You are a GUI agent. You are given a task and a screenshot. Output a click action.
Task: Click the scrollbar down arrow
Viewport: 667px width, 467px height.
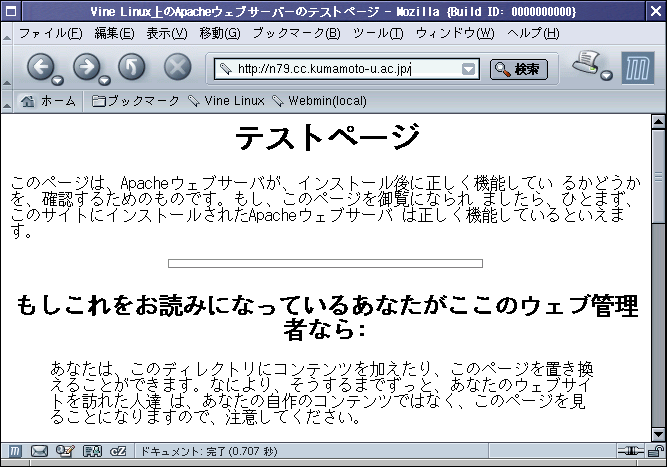click(658, 434)
